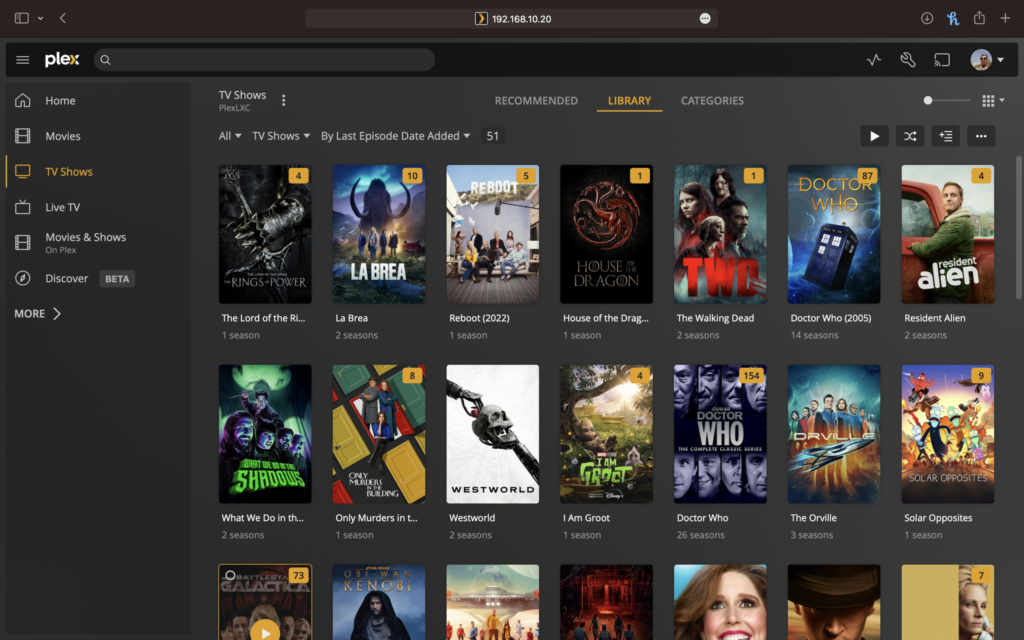
Task: Click the Safari sidebar toggle icon
Action: 22,18
